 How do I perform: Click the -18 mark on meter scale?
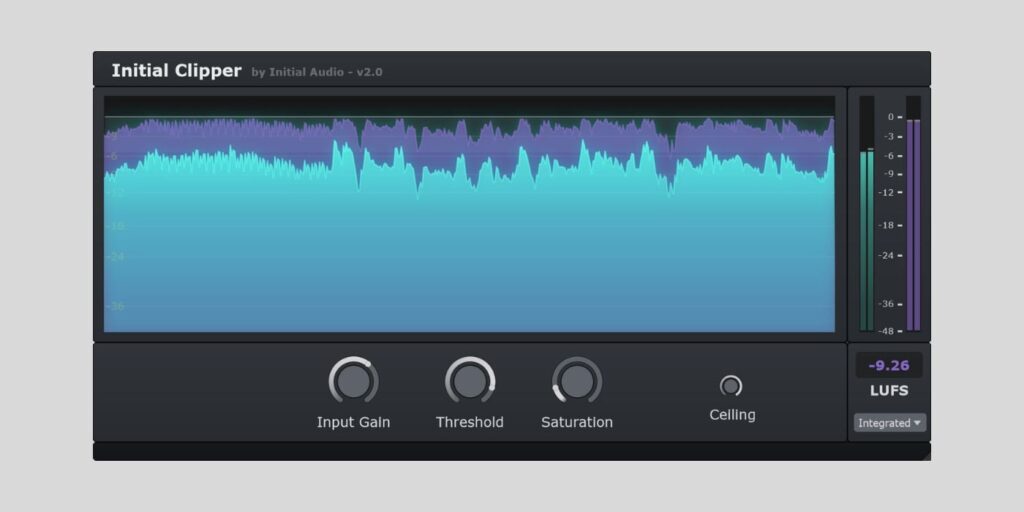(887, 225)
